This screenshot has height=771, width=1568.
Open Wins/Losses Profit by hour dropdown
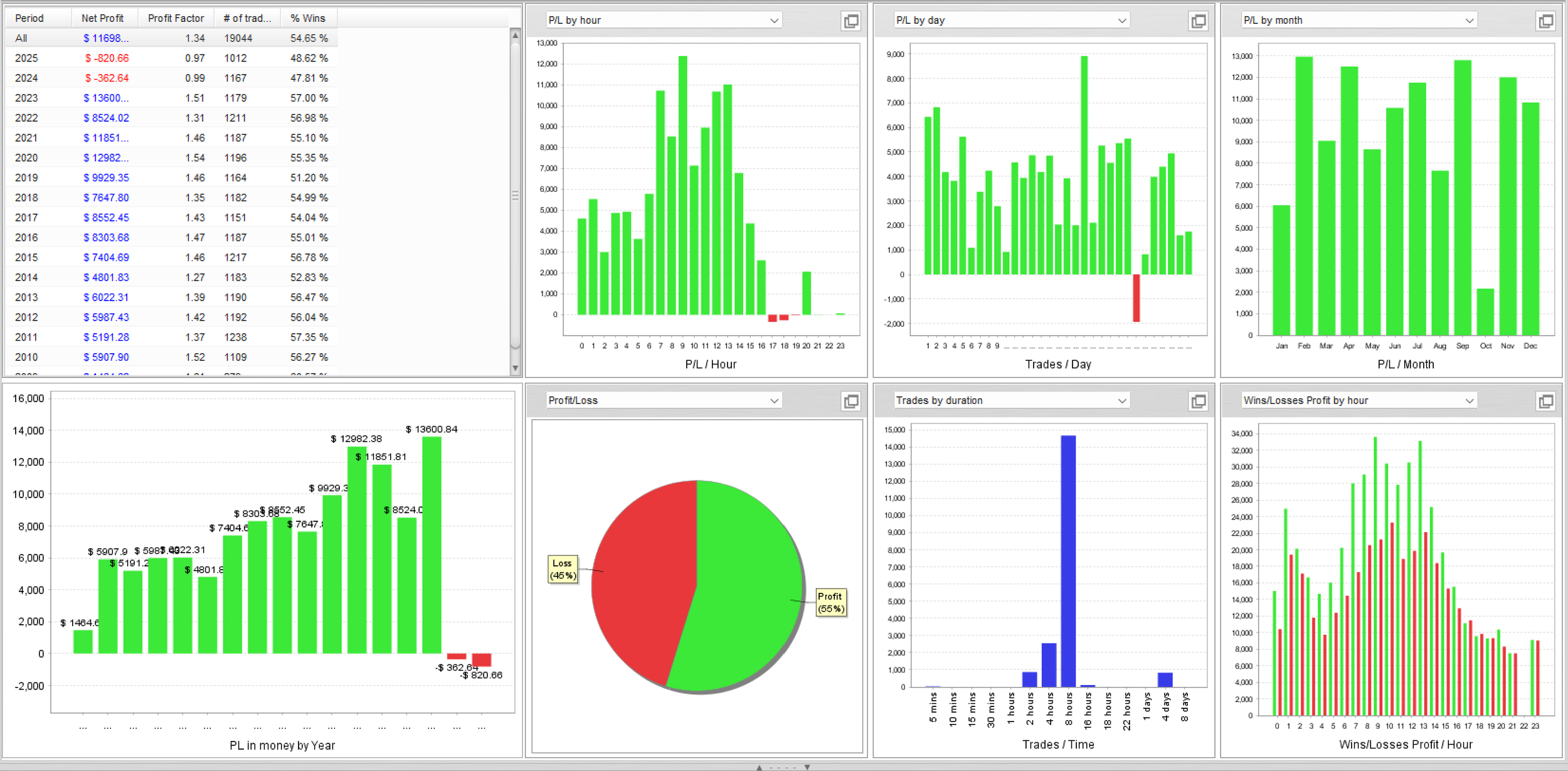[x=1469, y=401]
